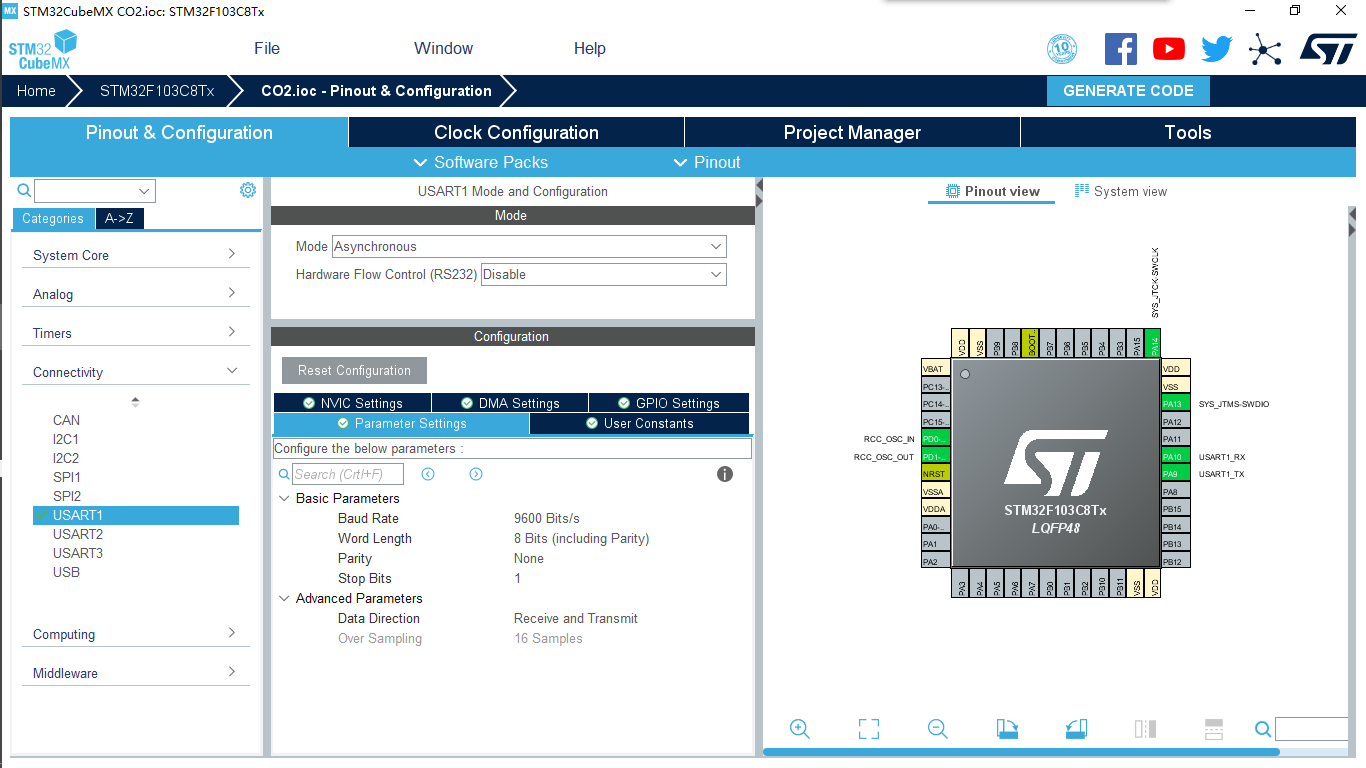Open the YouTube link icon
Screen dimensions: 1366x768
coord(1169,48)
